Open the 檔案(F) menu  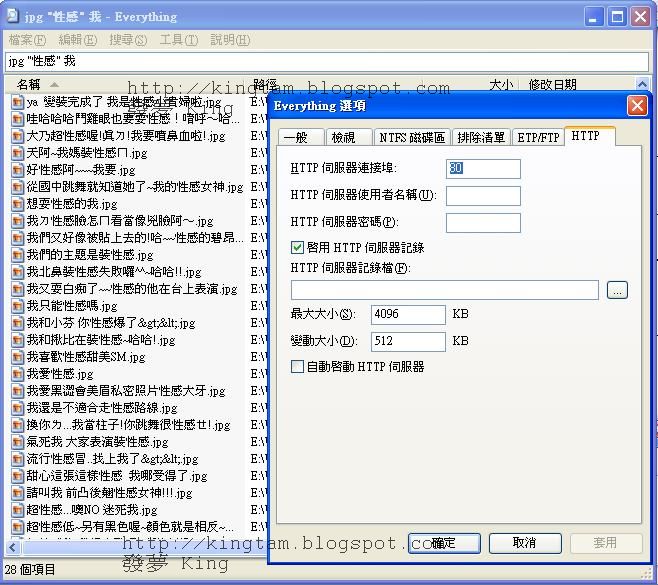27,40
